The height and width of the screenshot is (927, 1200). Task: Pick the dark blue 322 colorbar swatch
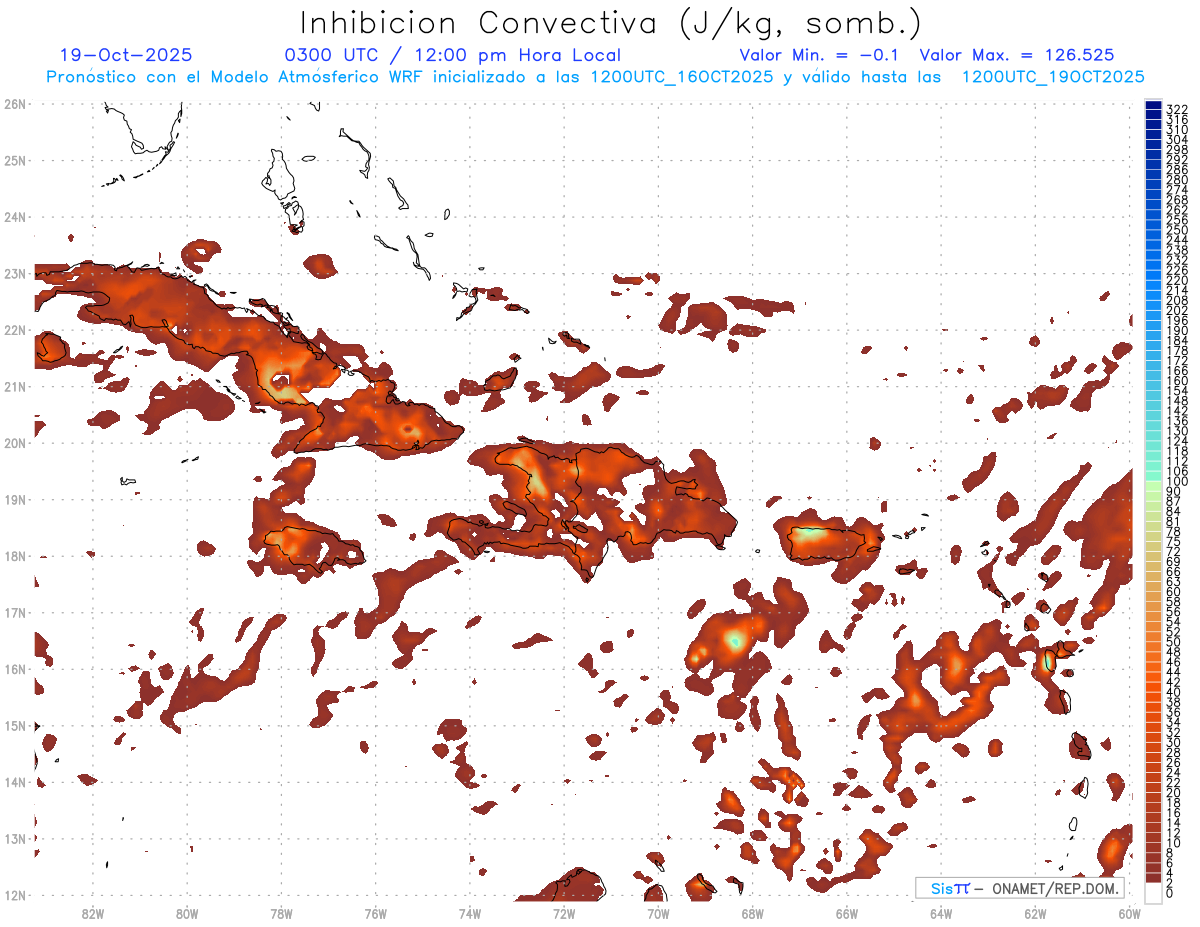click(x=1153, y=107)
